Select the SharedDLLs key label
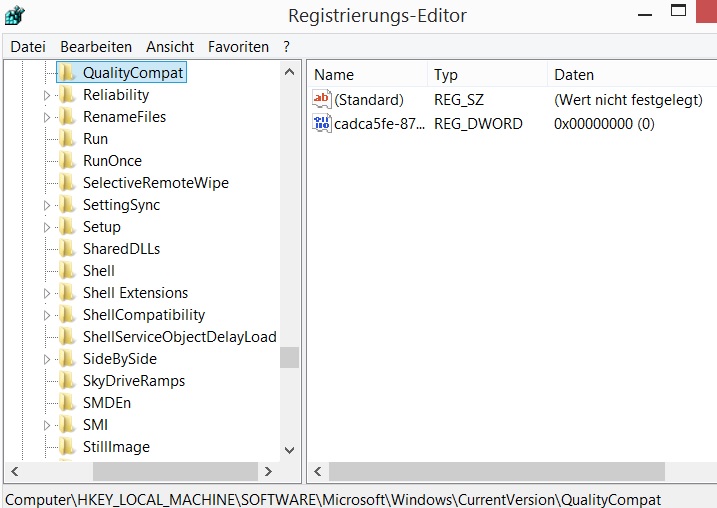Viewport: 717px width, 508px height. (122, 249)
